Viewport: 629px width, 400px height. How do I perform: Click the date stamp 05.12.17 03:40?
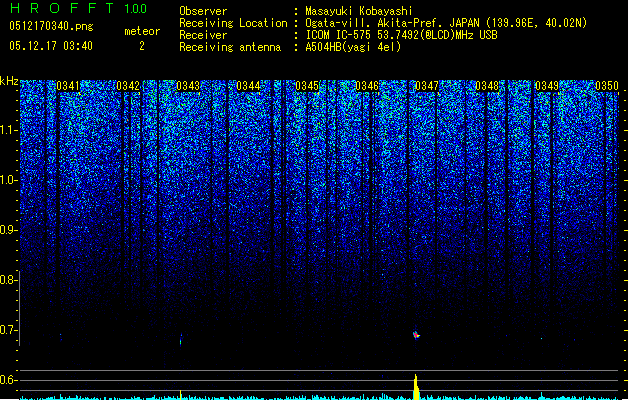[x=51, y=46]
